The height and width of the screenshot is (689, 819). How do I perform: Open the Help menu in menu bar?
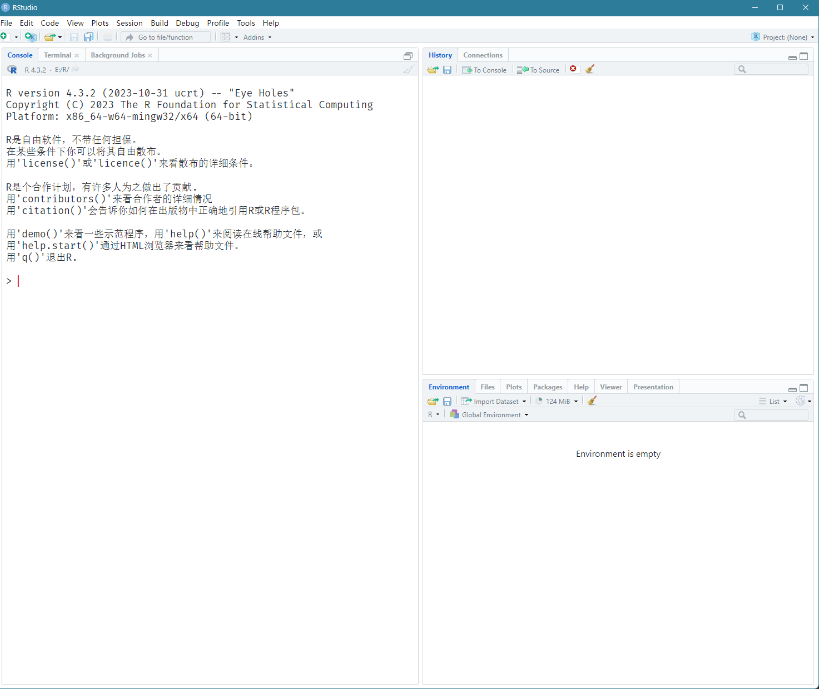click(x=271, y=23)
